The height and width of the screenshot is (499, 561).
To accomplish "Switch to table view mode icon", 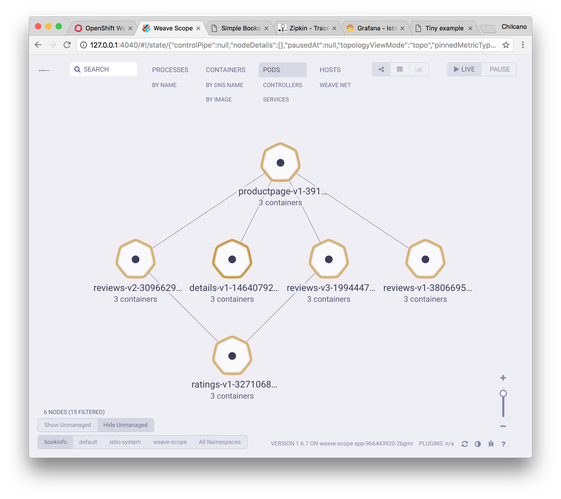I will (400, 69).
